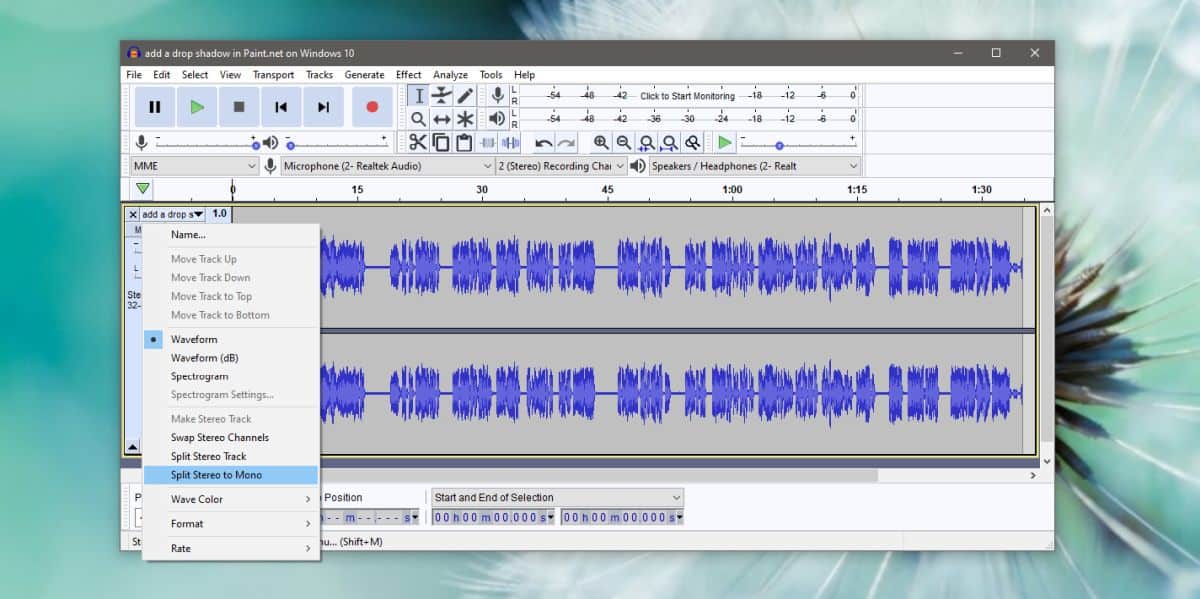Click the Play-at-speed green button
Viewport: 1200px width, 599px height.
[x=725, y=143]
